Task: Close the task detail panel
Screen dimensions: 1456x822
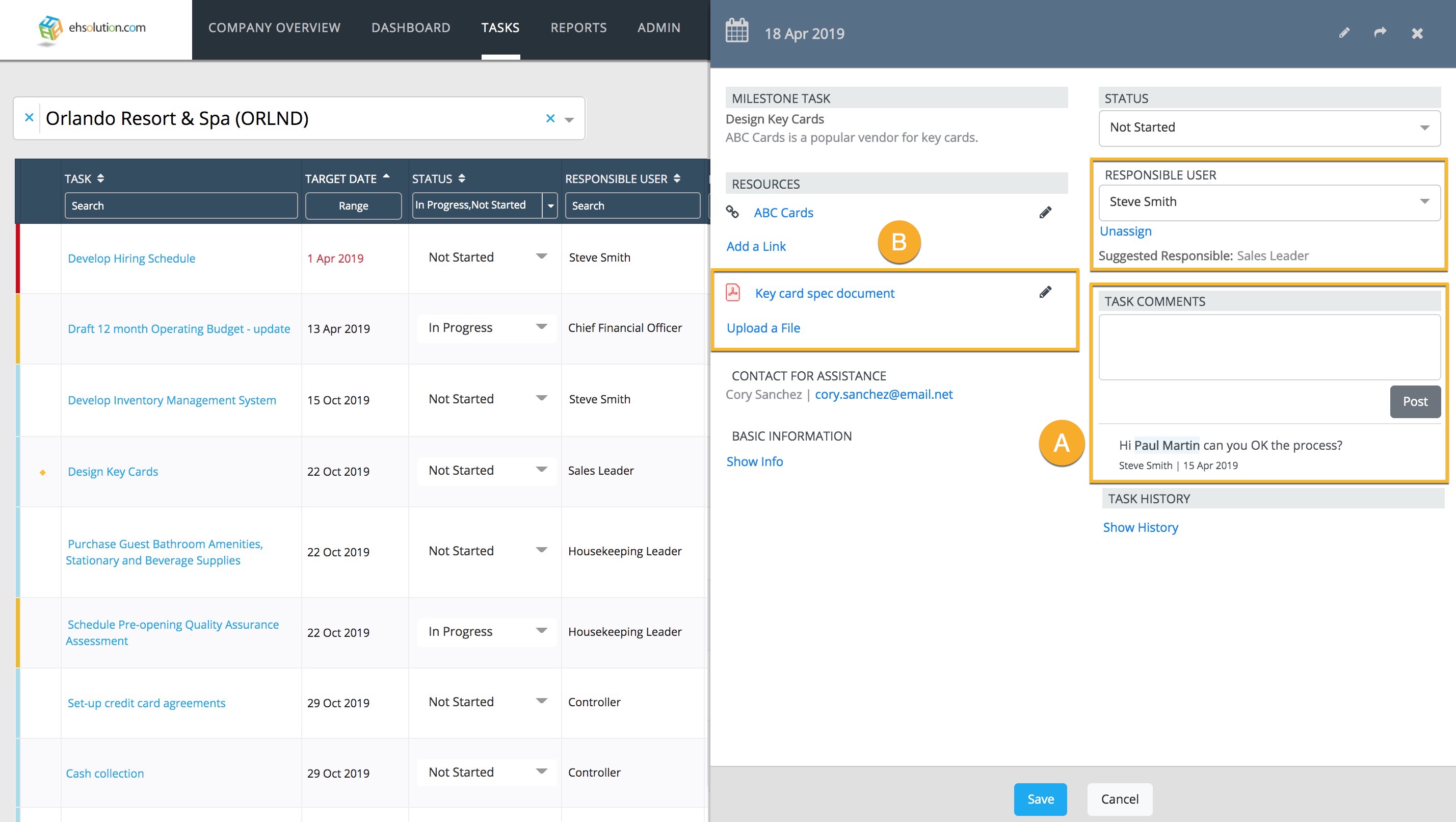Action: [x=1417, y=33]
